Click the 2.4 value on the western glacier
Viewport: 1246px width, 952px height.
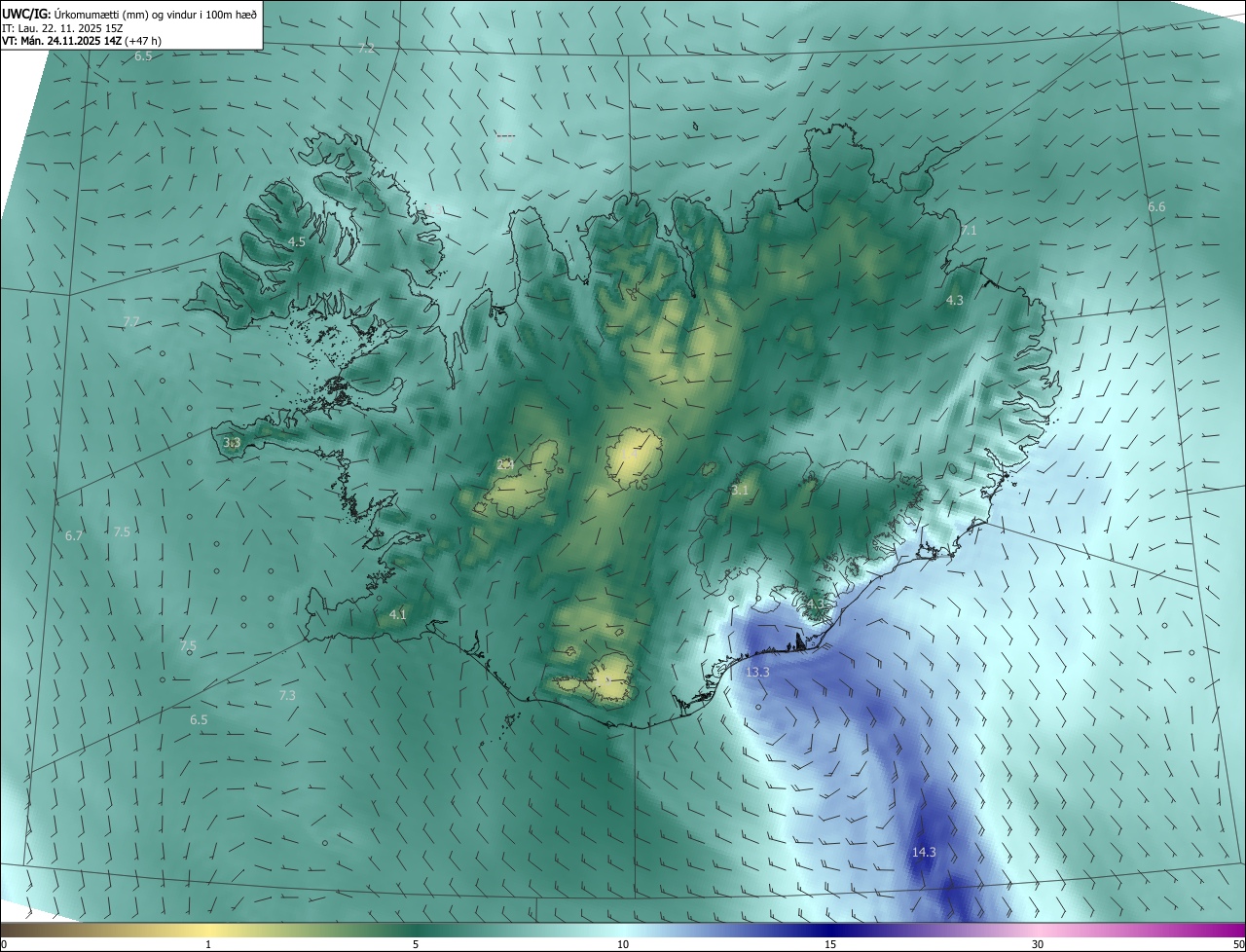(505, 464)
